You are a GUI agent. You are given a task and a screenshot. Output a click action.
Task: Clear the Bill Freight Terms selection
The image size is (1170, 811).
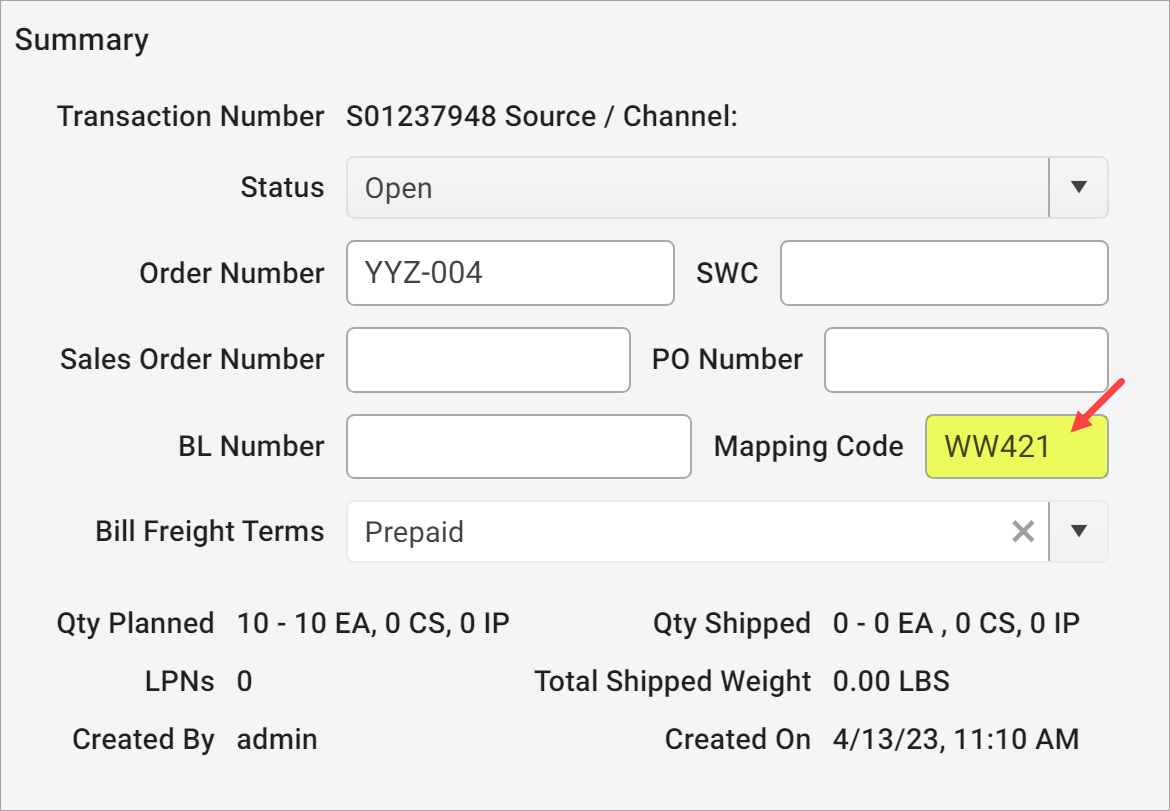coord(1022,531)
